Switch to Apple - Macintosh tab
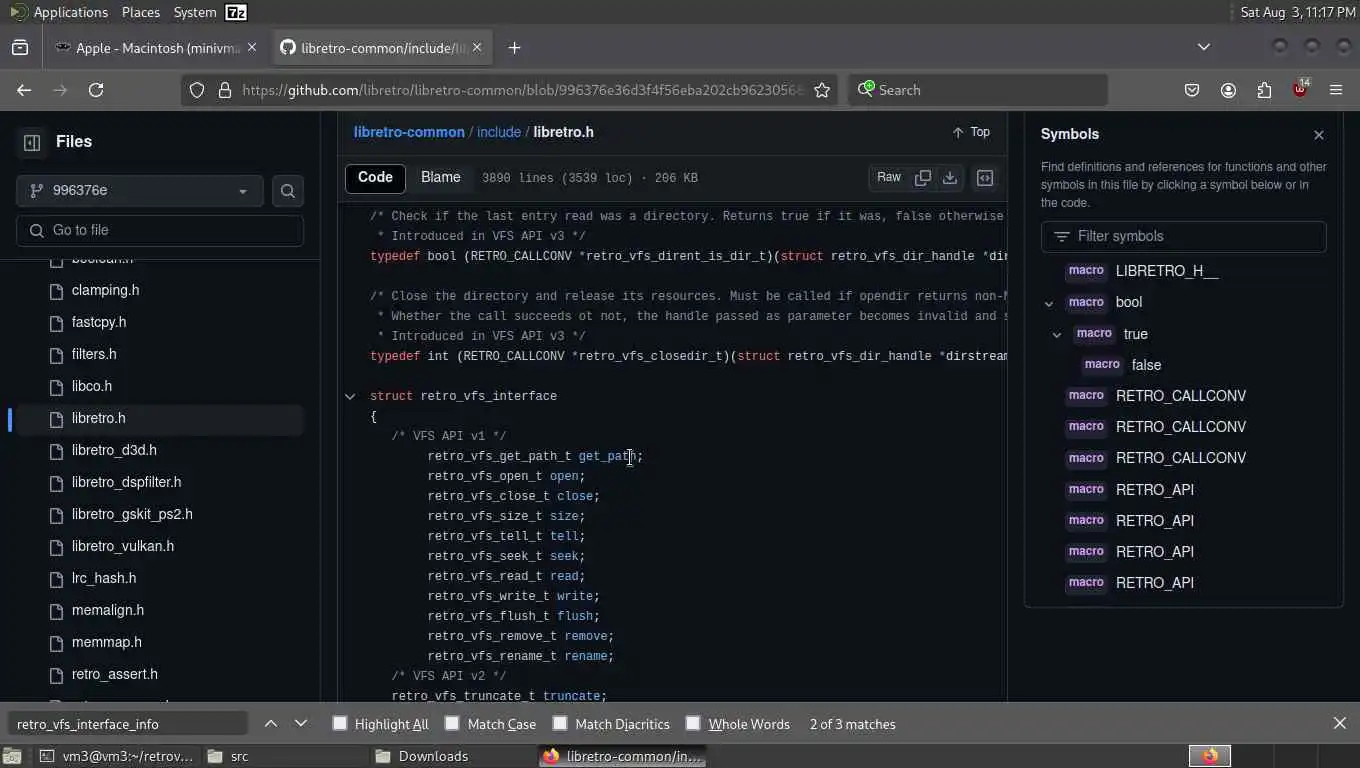Image resolution: width=1360 pixels, height=768 pixels. click(x=156, y=48)
